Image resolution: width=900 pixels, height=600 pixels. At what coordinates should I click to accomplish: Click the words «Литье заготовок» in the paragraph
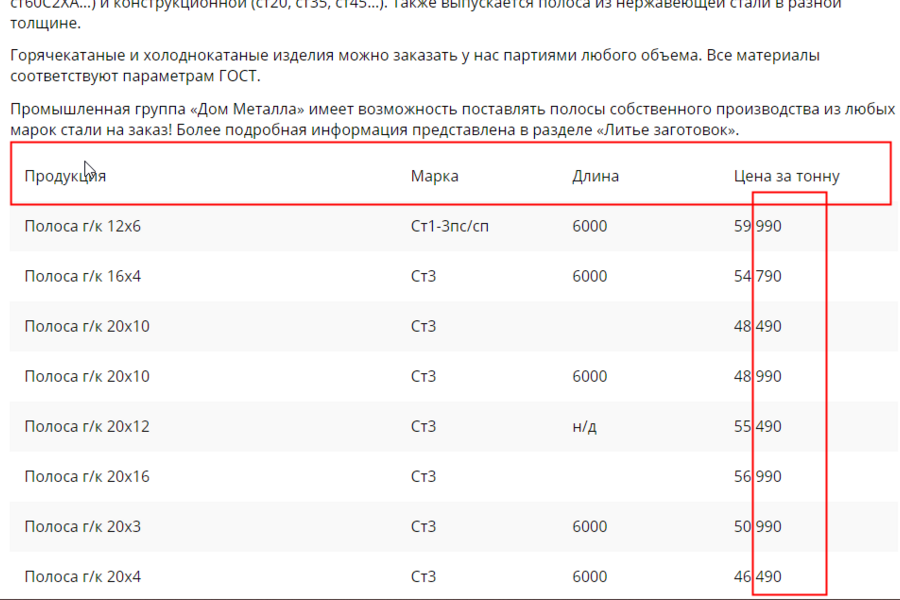666,130
